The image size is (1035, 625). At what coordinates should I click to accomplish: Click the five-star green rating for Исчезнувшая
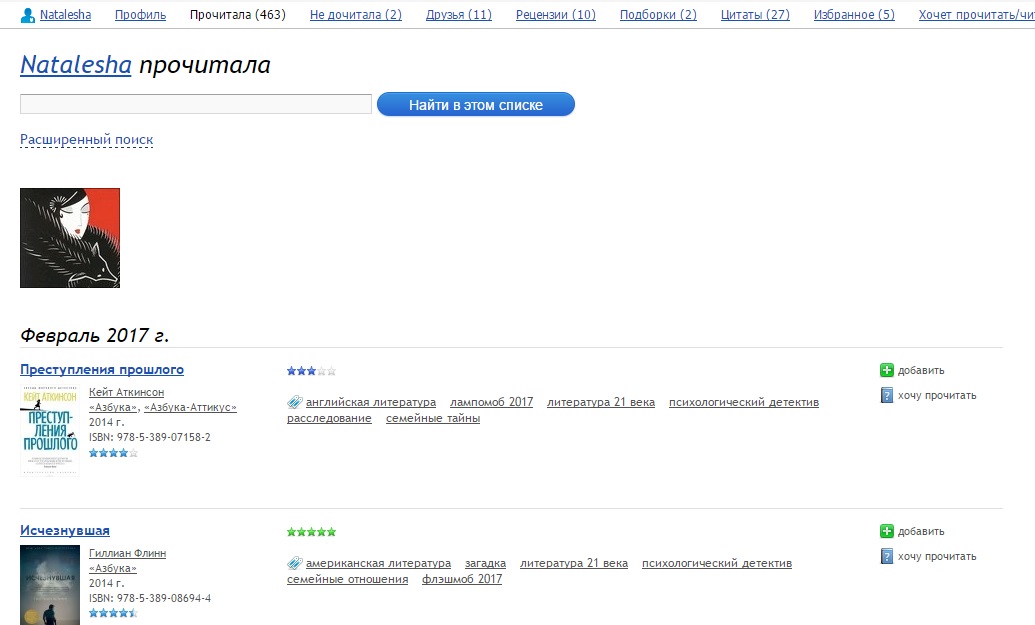[x=312, y=532]
